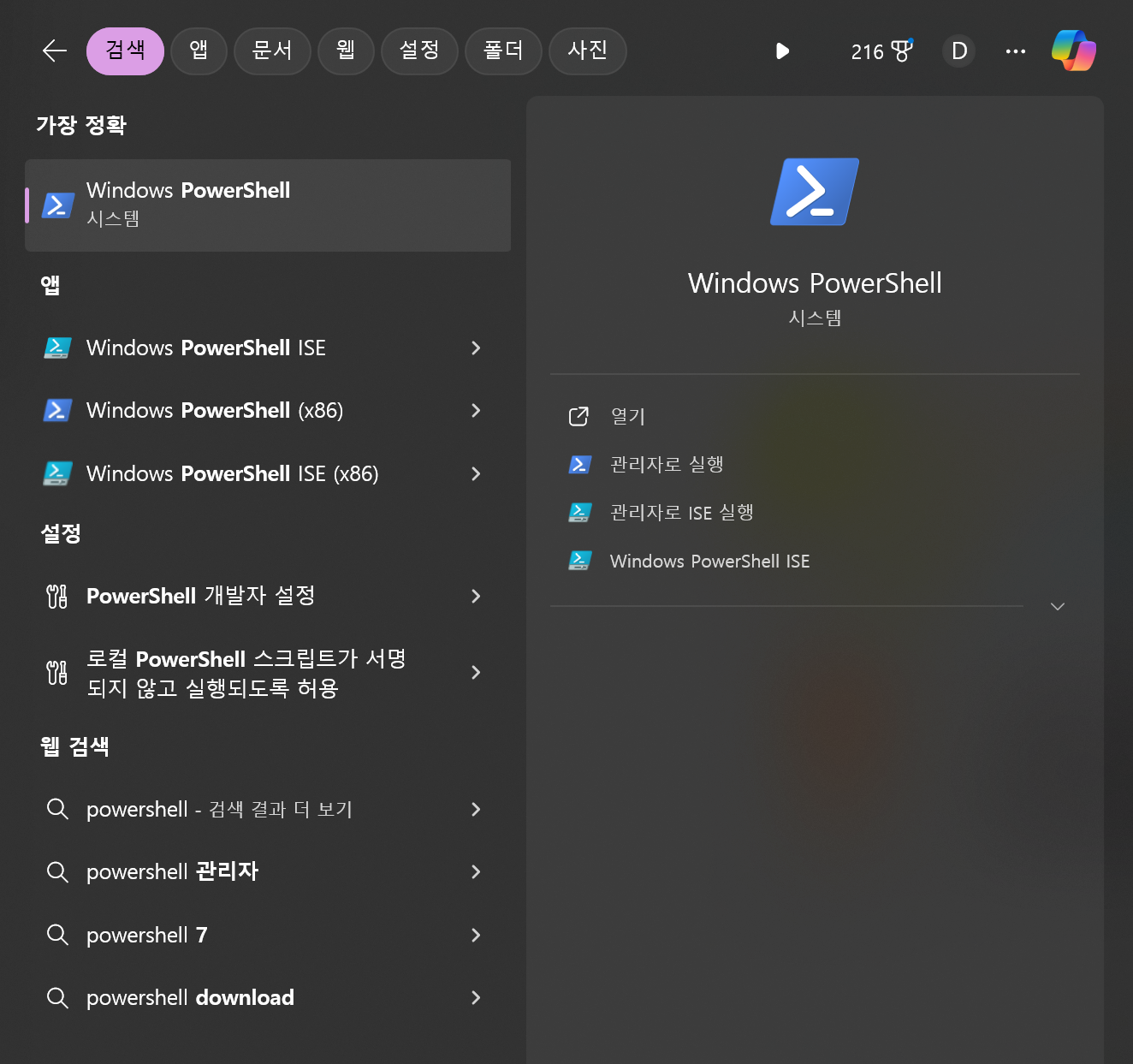
Task: Expand Windows PowerShell ISE result chevron
Action: coord(476,348)
